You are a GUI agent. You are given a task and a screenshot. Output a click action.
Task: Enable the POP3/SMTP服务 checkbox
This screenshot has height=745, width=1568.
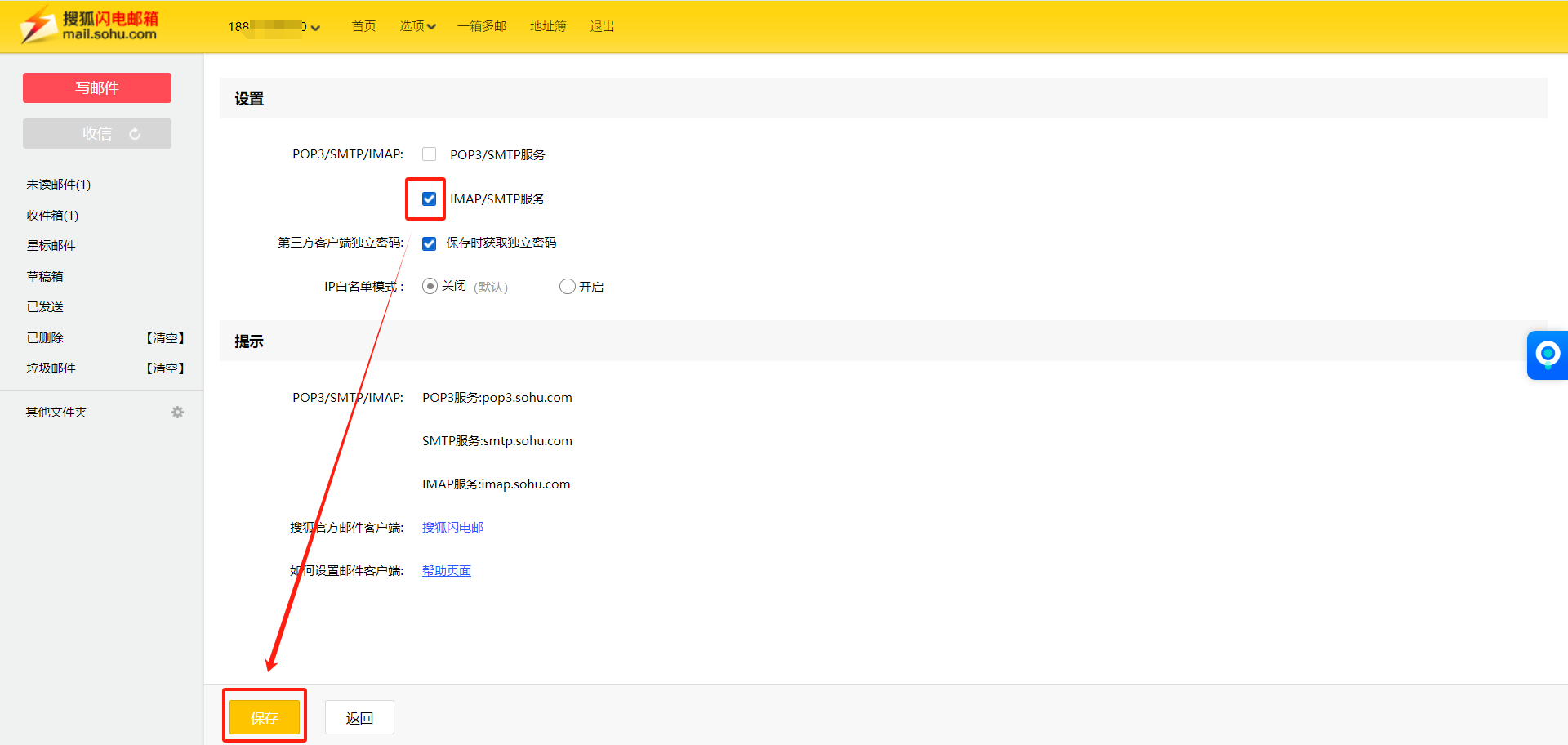tap(429, 154)
